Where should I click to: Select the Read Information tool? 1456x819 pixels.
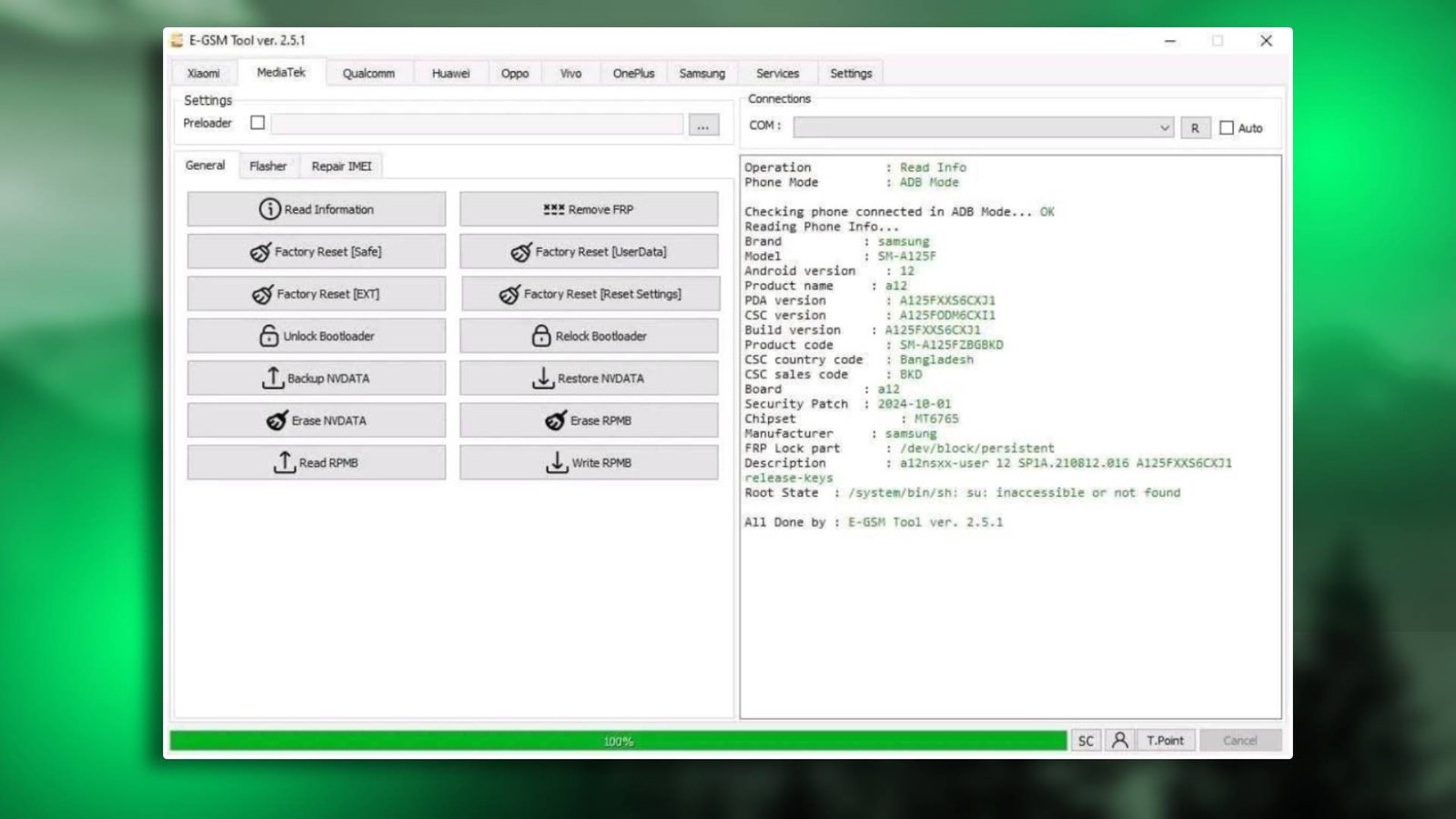point(270,209)
